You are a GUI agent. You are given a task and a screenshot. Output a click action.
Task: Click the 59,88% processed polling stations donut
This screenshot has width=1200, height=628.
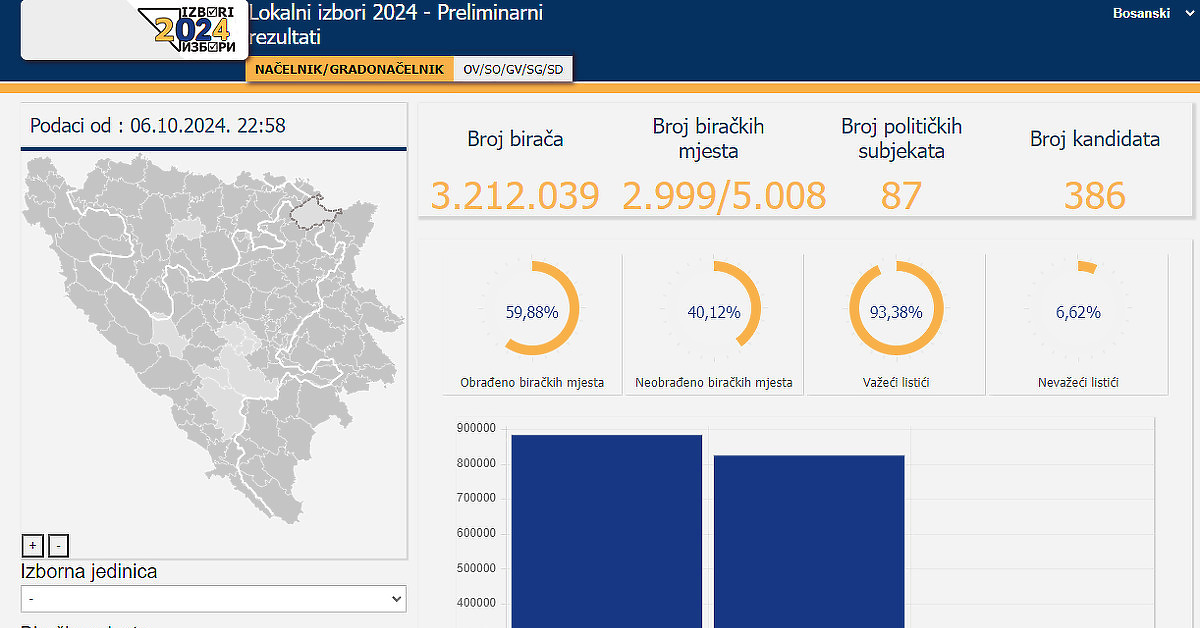532,309
